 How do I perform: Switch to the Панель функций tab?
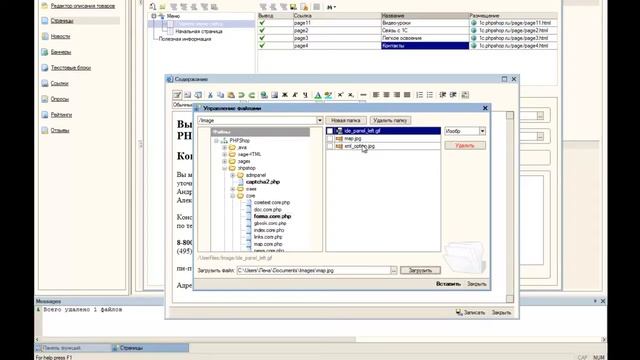73,348
